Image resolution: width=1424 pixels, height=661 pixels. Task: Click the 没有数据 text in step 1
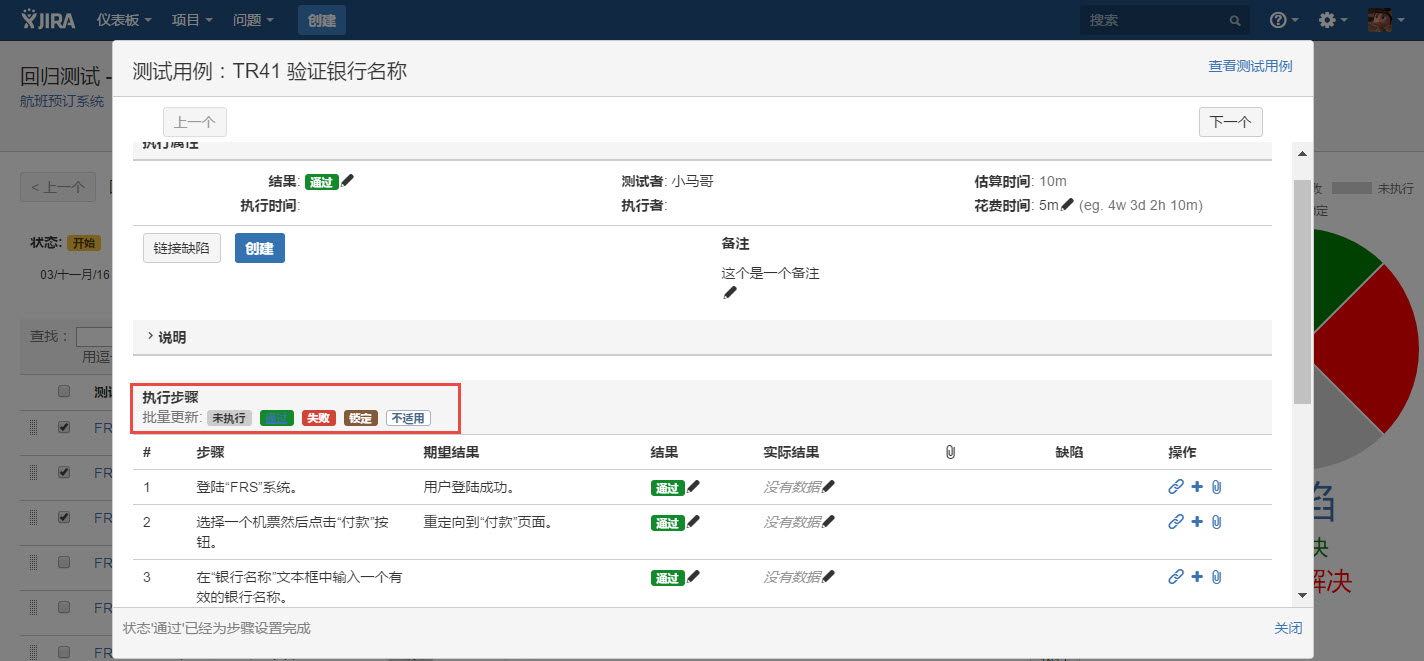[x=792, y=488]
